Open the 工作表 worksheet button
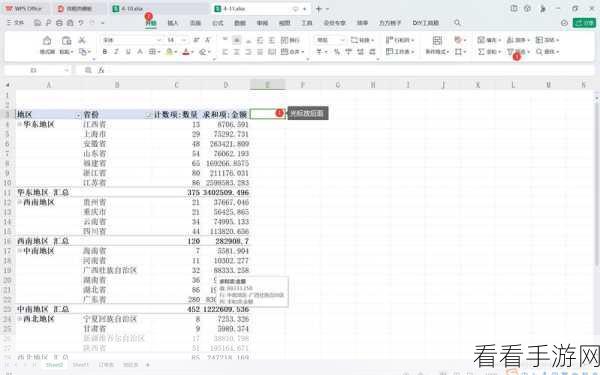 400,51
